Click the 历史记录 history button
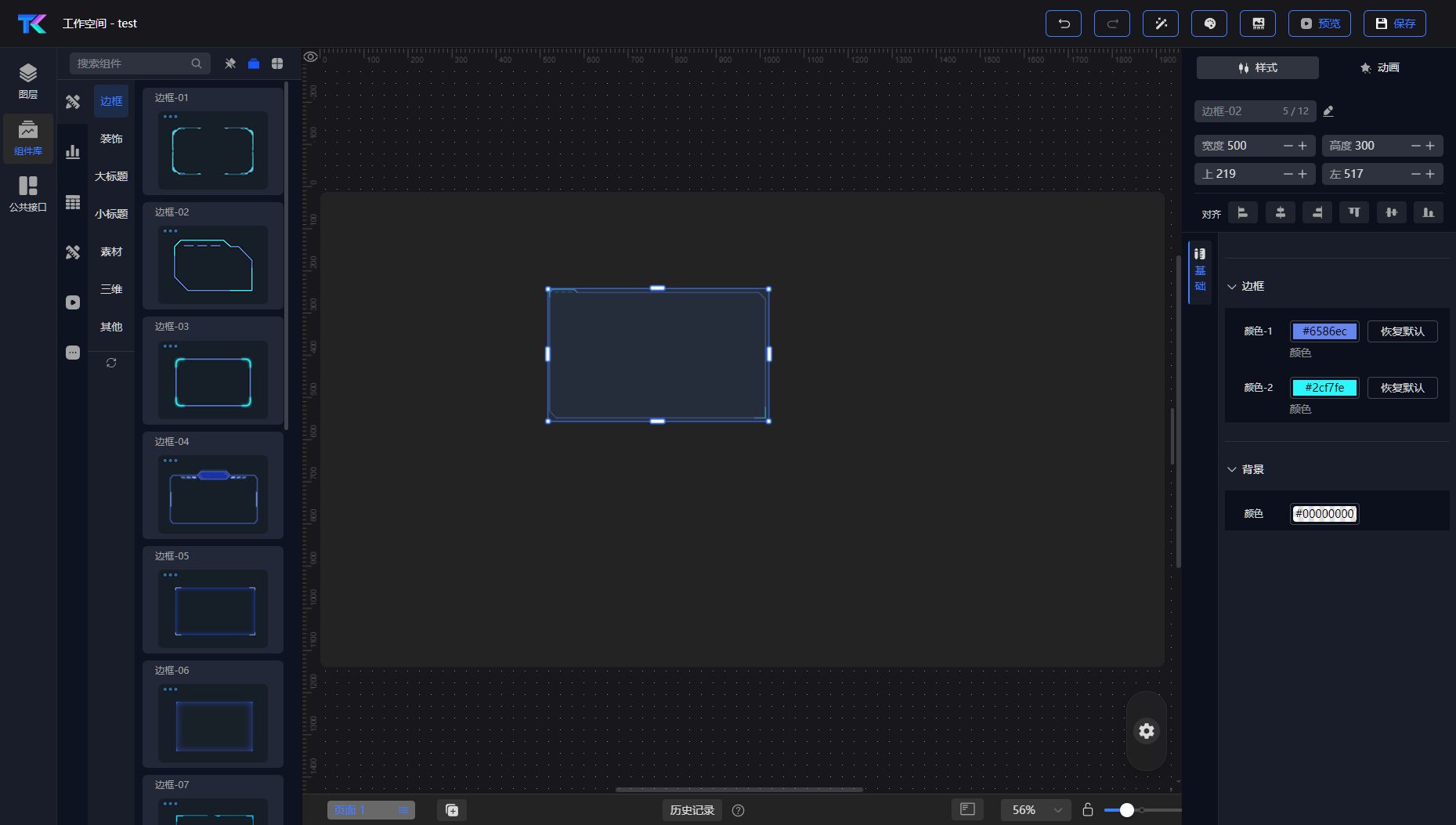 pos(692,810)
